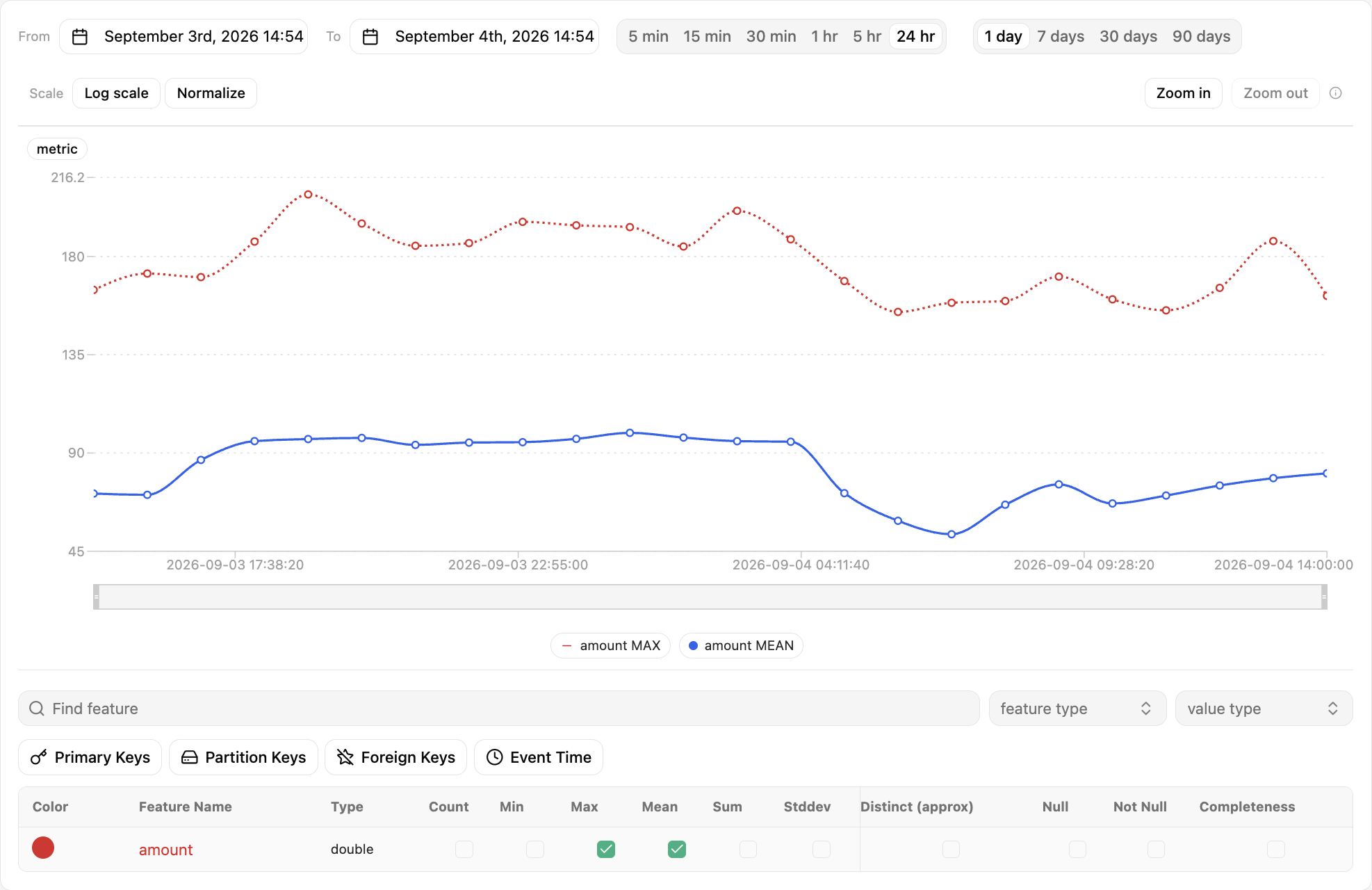Viewport: 1372px width, 890px height.
Task: Enable the Stddev checkbox for amount
Action: tap(822, 849)
